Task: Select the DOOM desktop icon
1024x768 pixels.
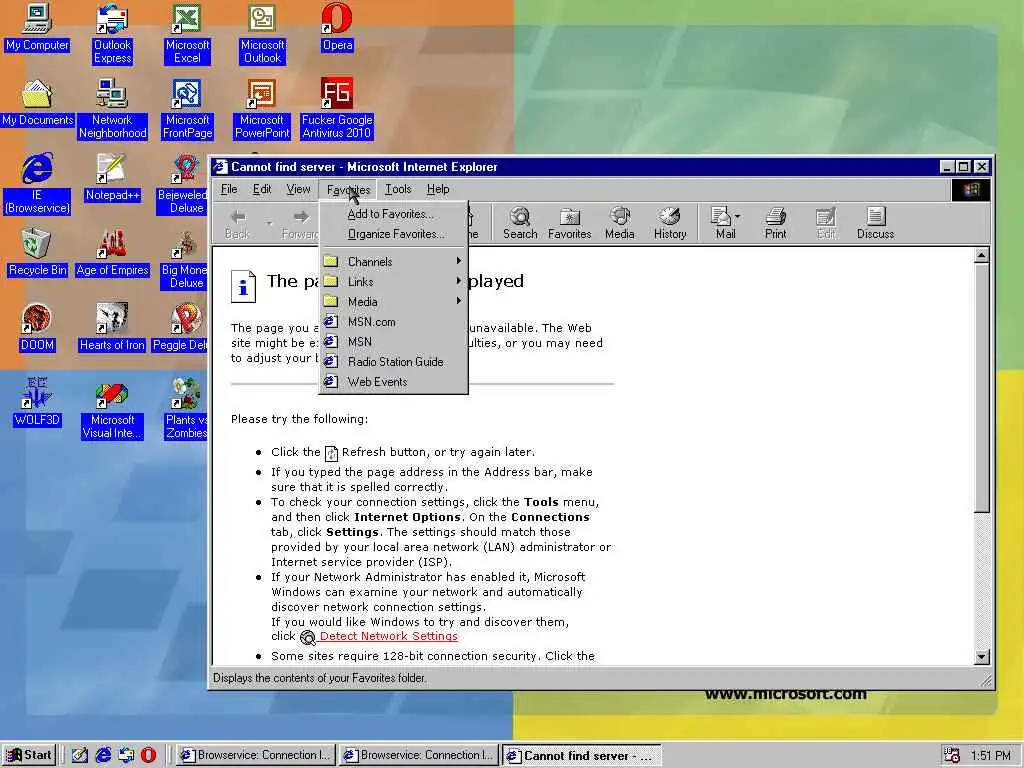Action: [37, 328]
